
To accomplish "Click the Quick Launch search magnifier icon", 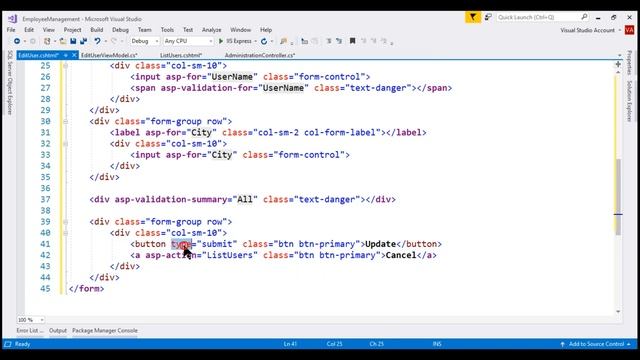I will (x=584, y=17).
